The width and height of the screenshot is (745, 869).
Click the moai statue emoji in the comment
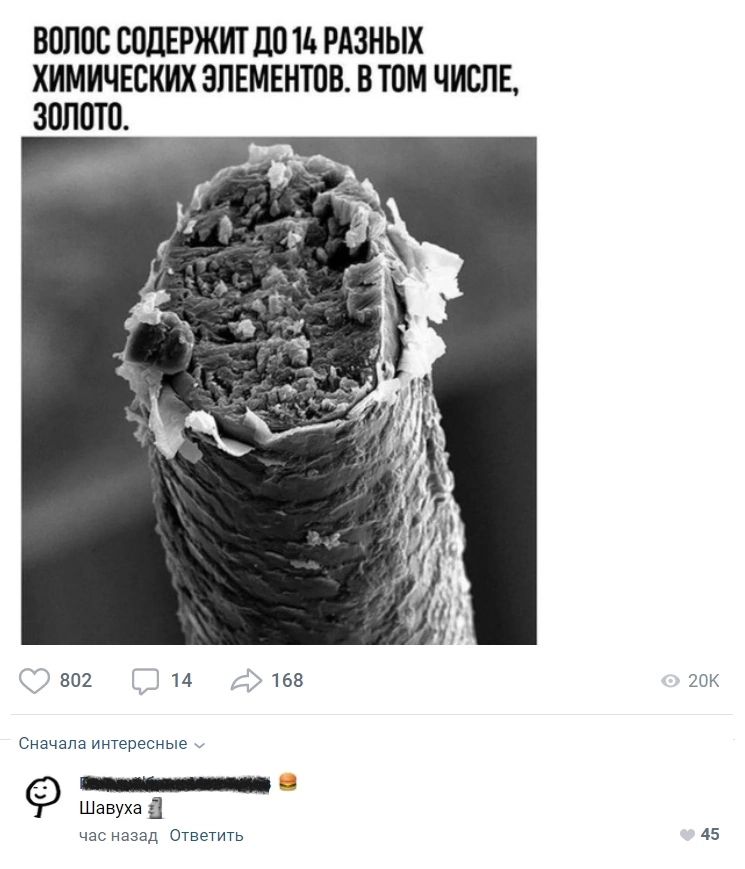tap(155, 809)
